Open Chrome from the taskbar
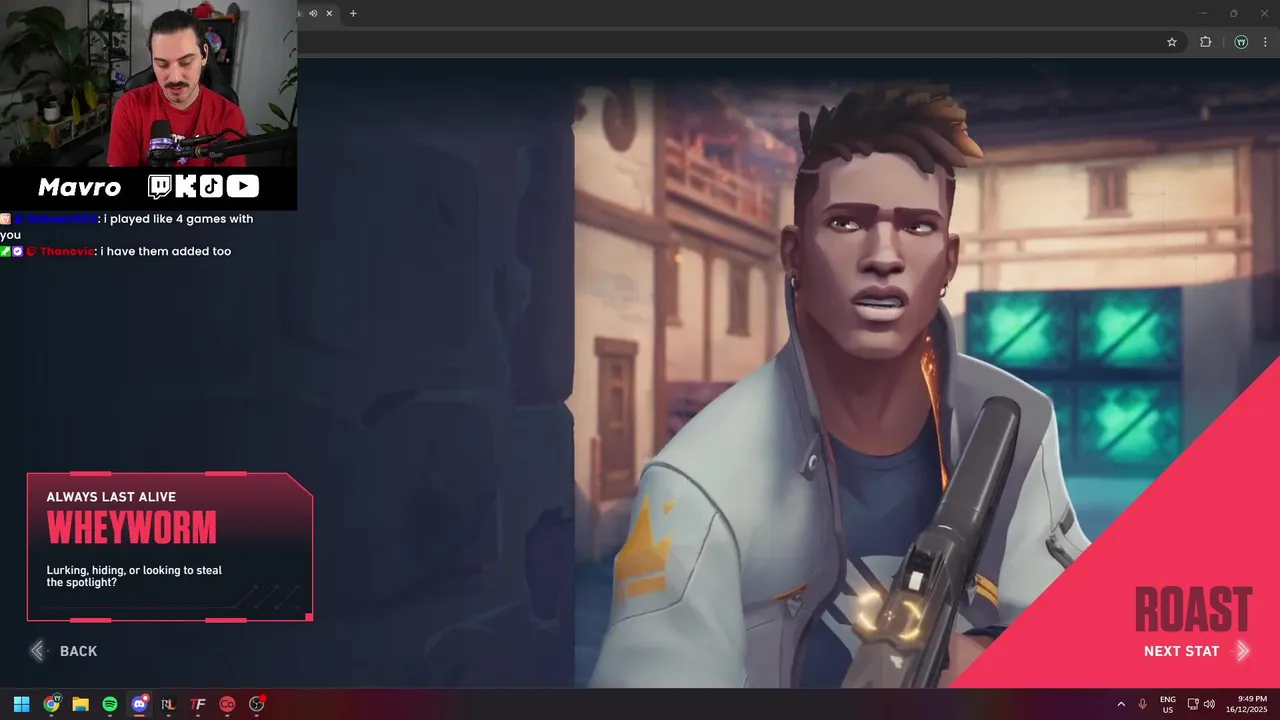This screenshot has width=1280, height=720. pos(51,704)
